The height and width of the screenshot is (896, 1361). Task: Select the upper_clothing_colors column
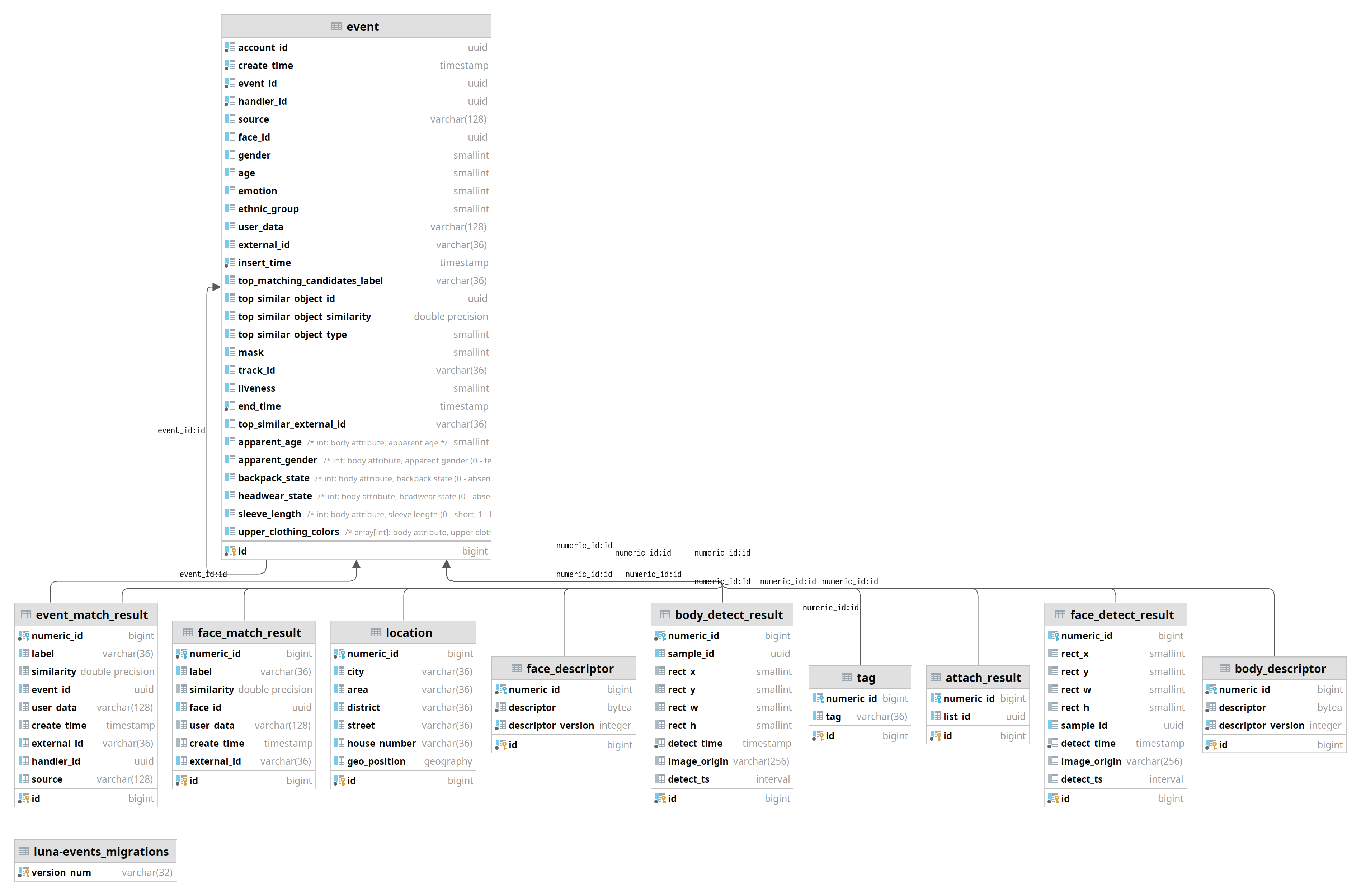[x=356, y=532]
